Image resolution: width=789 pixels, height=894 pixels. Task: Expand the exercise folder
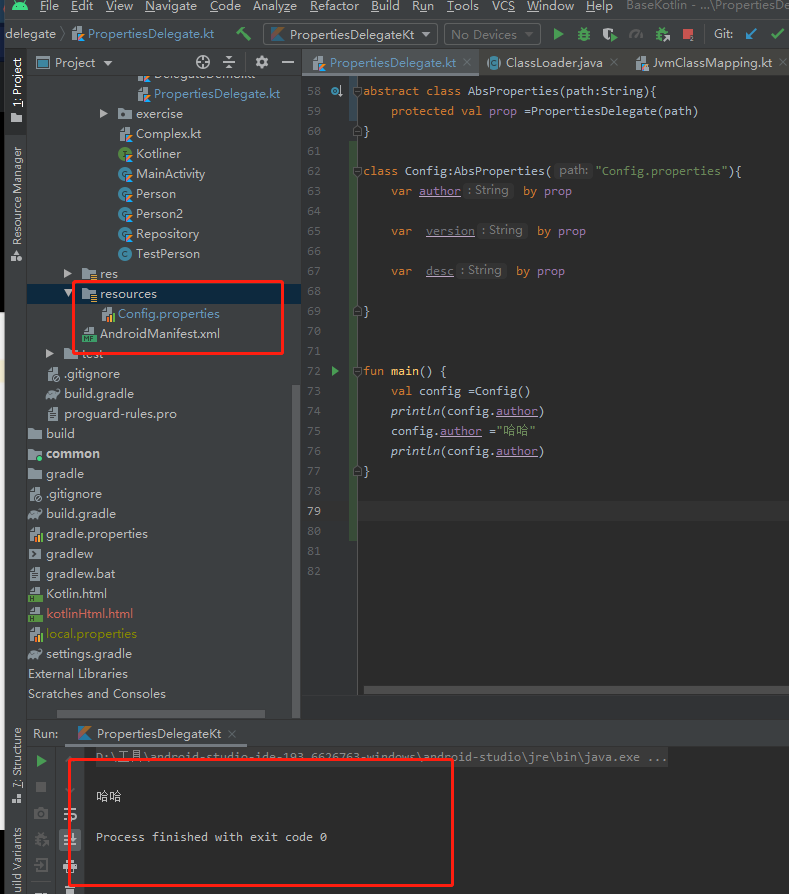[x=104, y=113]
